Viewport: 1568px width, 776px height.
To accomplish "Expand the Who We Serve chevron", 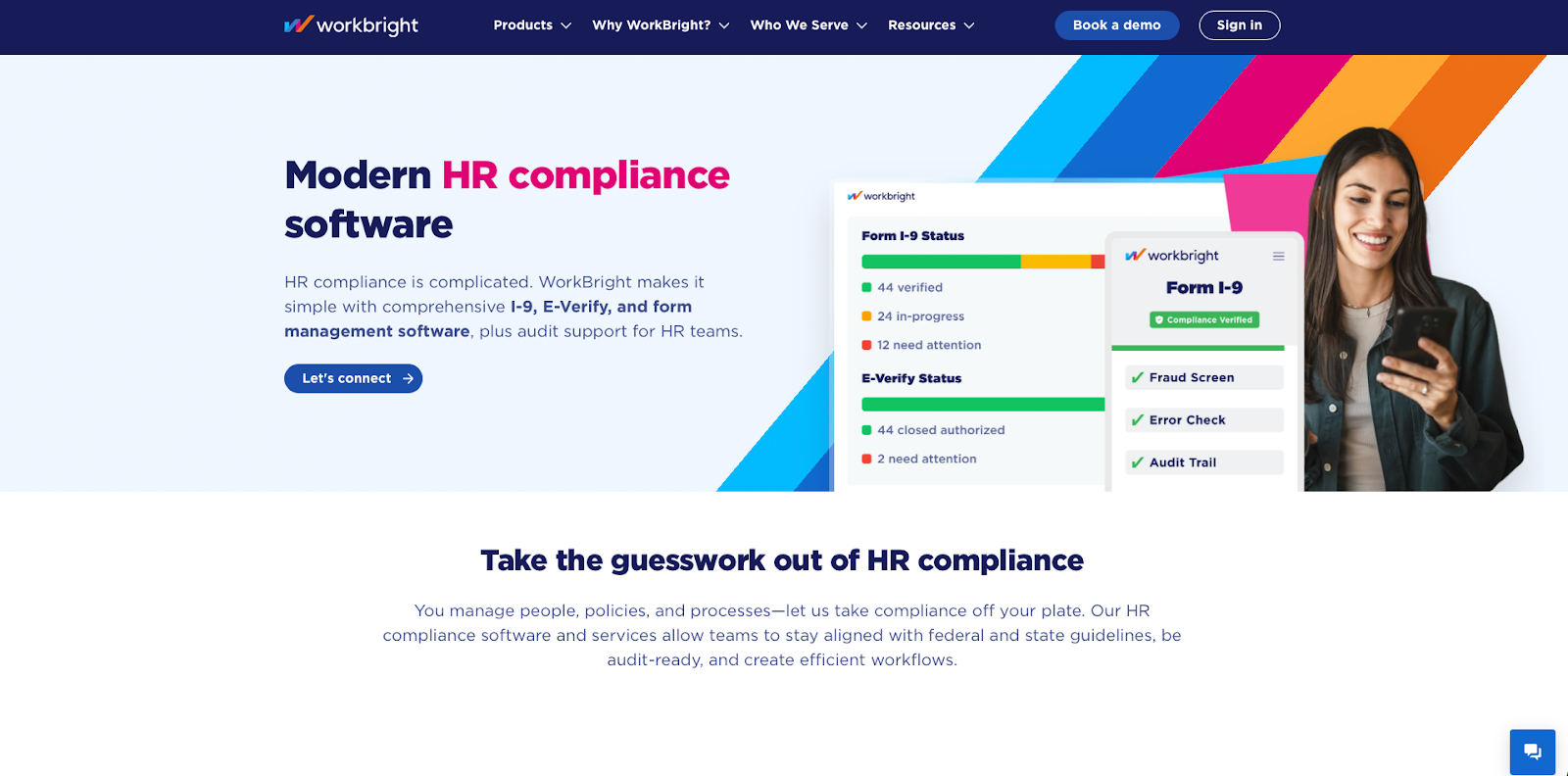I will (861, 25).
